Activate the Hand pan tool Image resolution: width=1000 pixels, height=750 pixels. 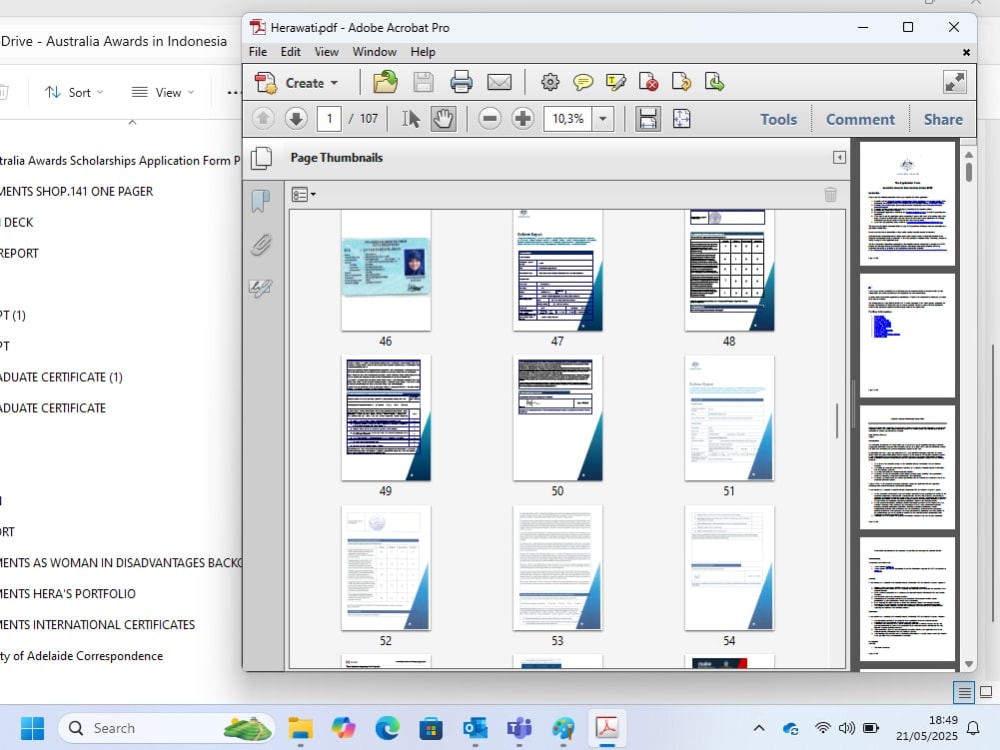443,119
